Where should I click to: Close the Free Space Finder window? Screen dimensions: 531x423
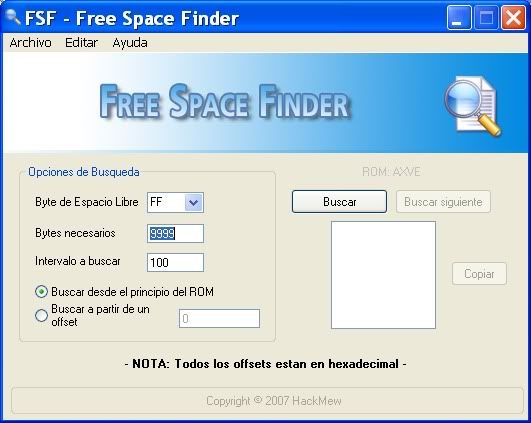[513, 17]
